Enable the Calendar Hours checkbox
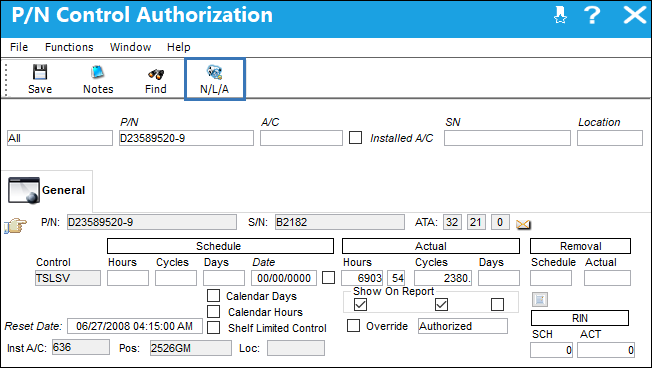This screenshot has height=368, width=652. [213, 311]
